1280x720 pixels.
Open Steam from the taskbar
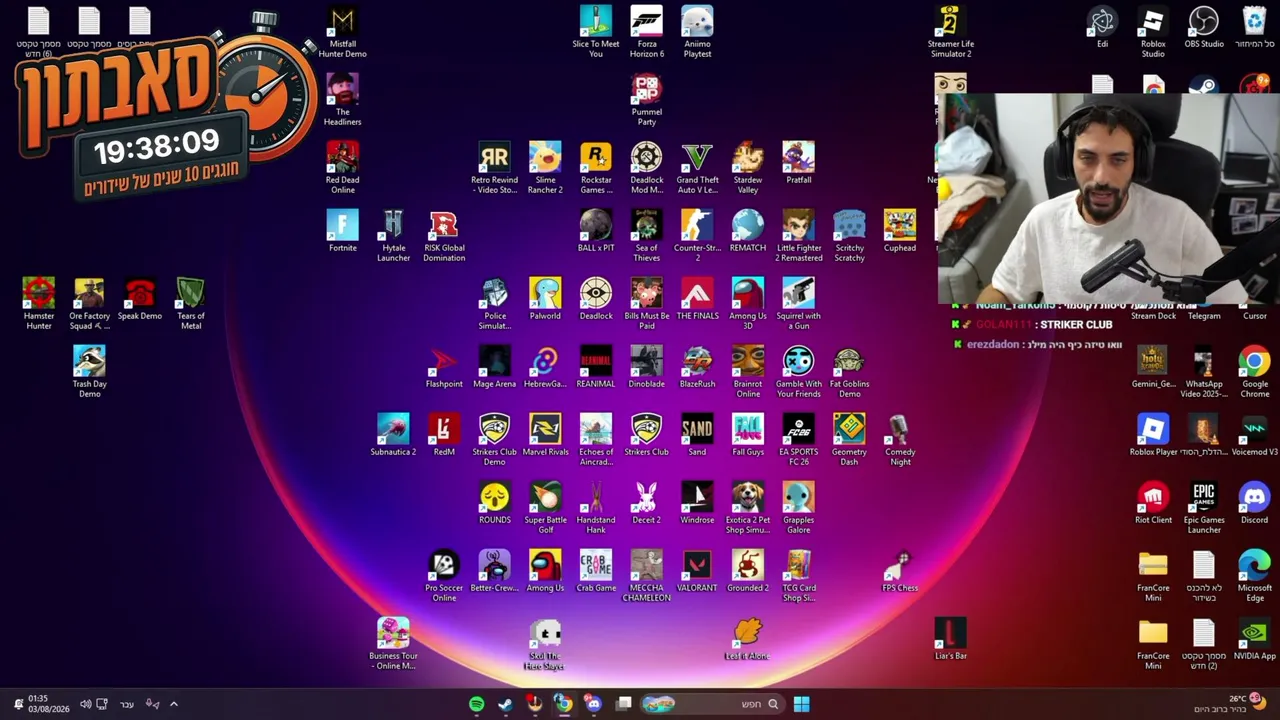click(505, 704)
